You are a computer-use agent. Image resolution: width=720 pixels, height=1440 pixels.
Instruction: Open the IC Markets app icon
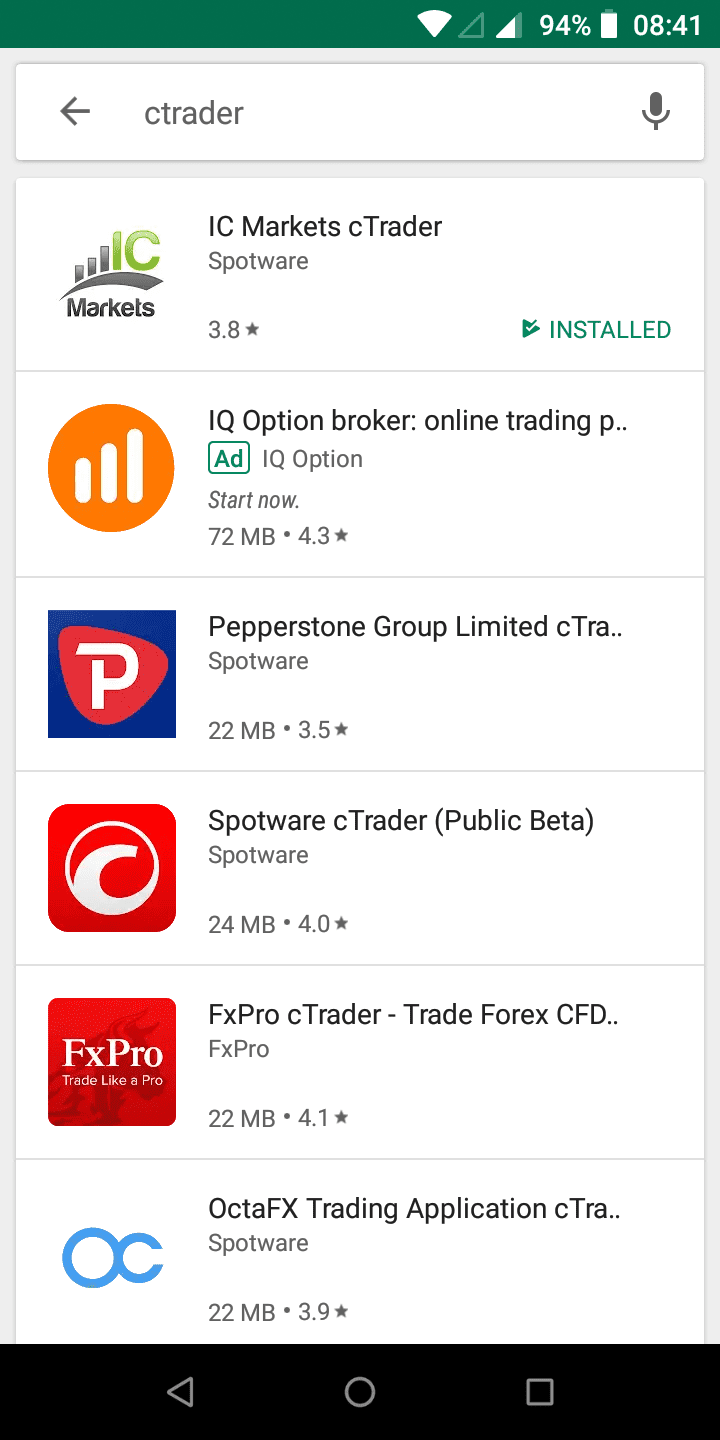click(111, 274)
